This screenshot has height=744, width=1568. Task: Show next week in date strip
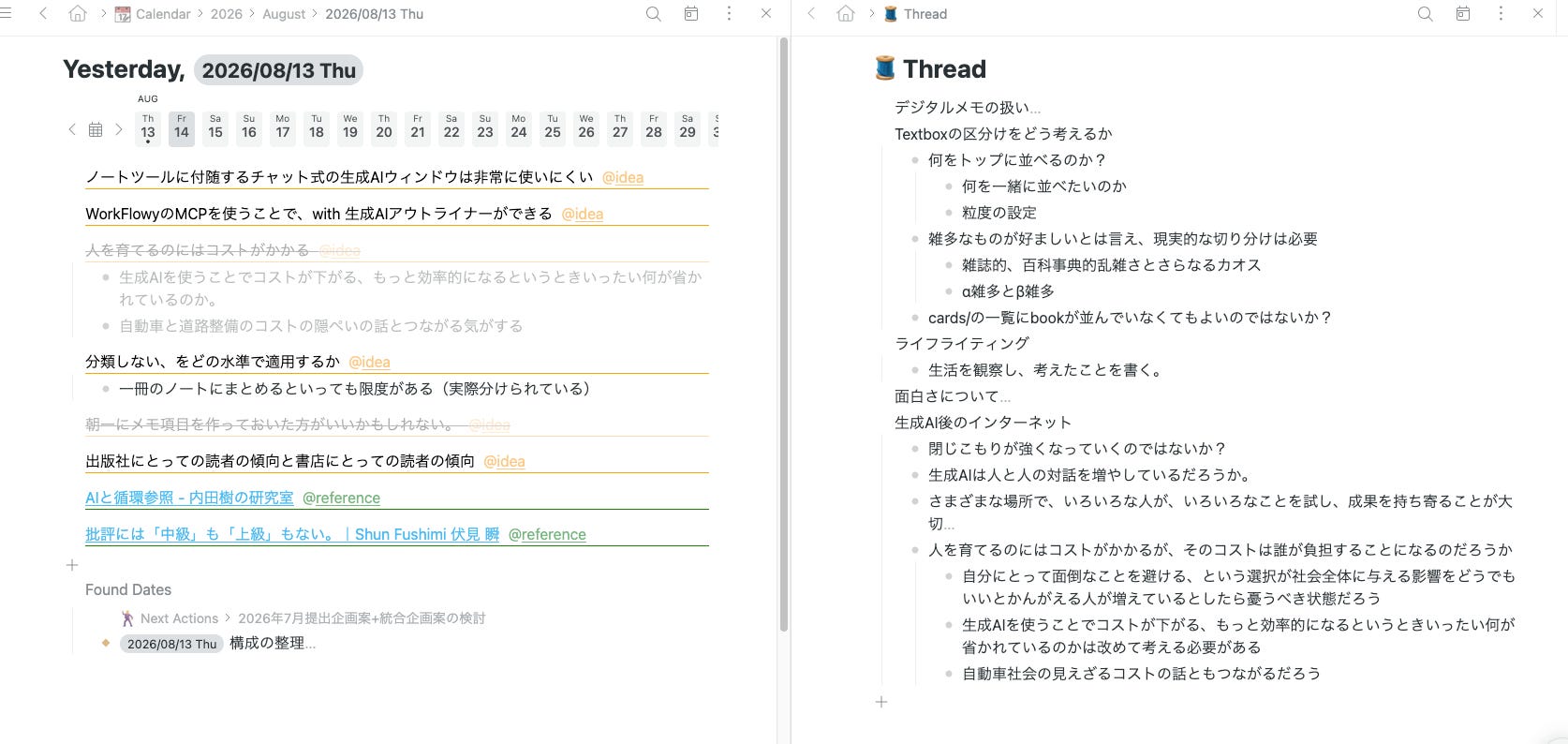119,129
